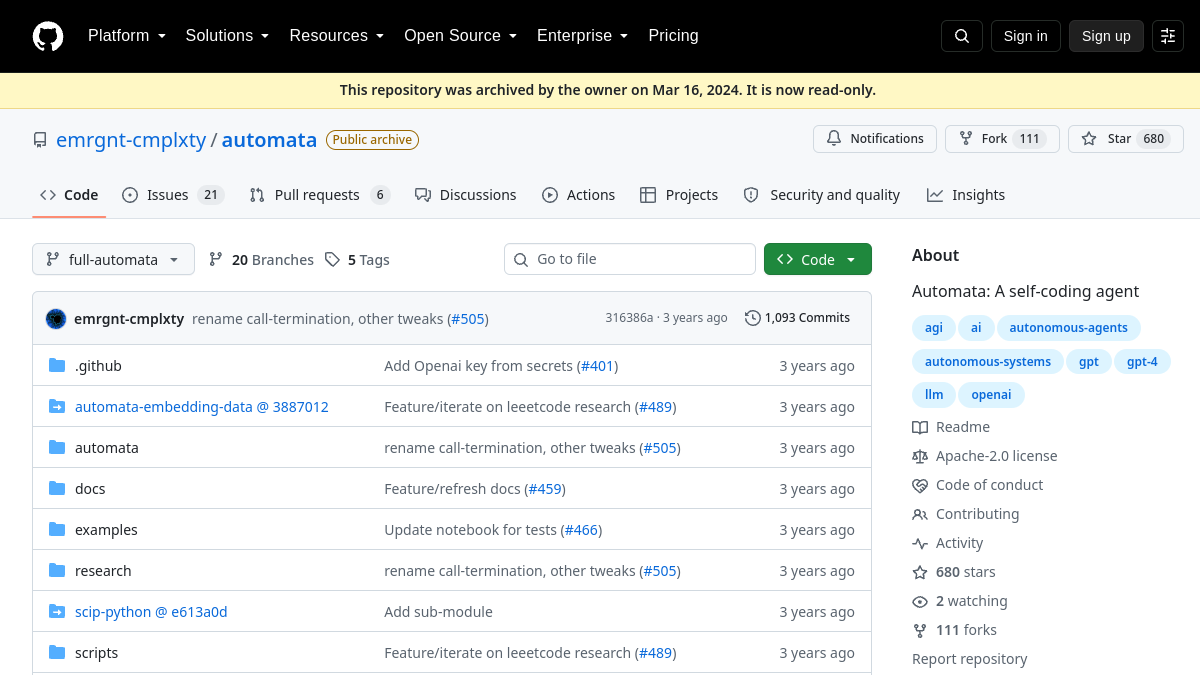Click the folder icon for docs
The width and height of the screenshot is (1200, 675).
(57, 489)
